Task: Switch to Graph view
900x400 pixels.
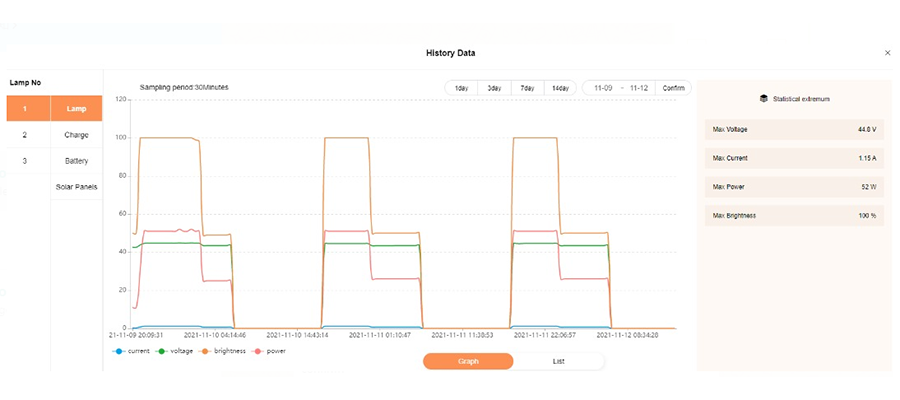Action: [x=468, y=361]
